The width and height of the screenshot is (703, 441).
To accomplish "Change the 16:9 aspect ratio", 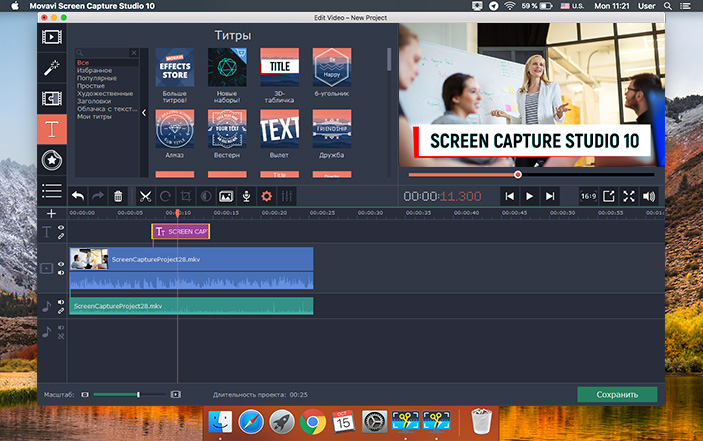I will click(x=588, y=196).
